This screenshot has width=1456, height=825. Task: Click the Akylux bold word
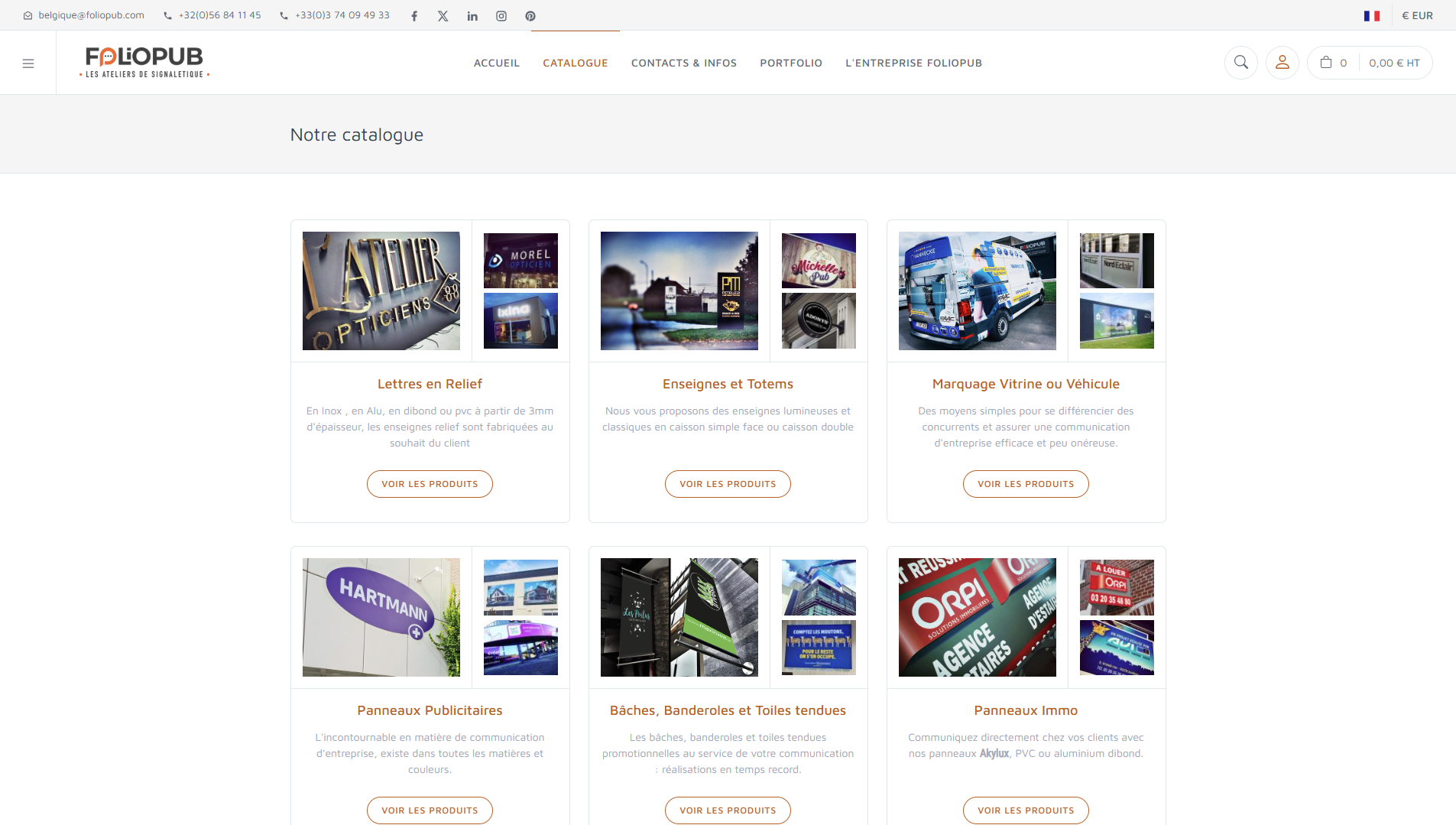[994, 754]
